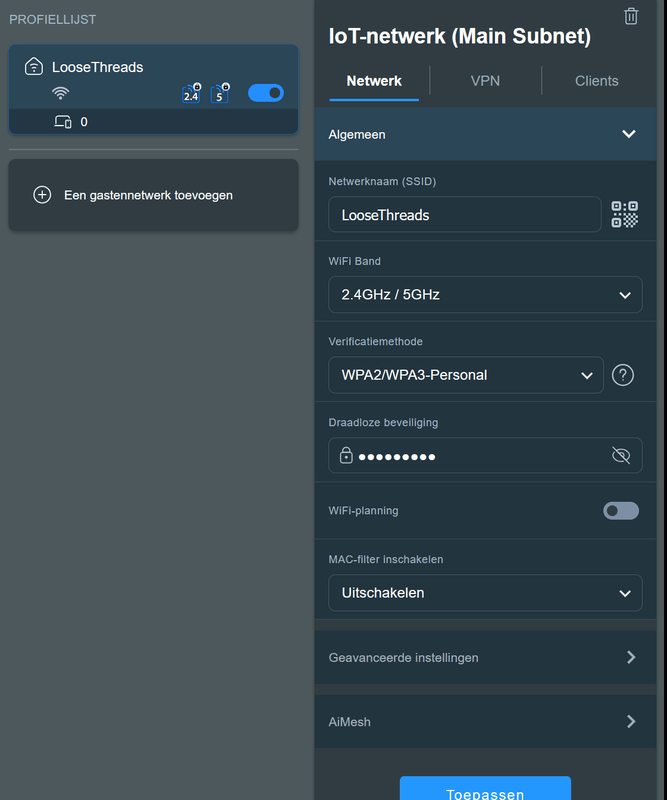The height and width of the screenshot is (800, 667).
Task: Click the WiFi signal icon under LooseThreads
Action: pyautogui.click(x=61, y=94)
